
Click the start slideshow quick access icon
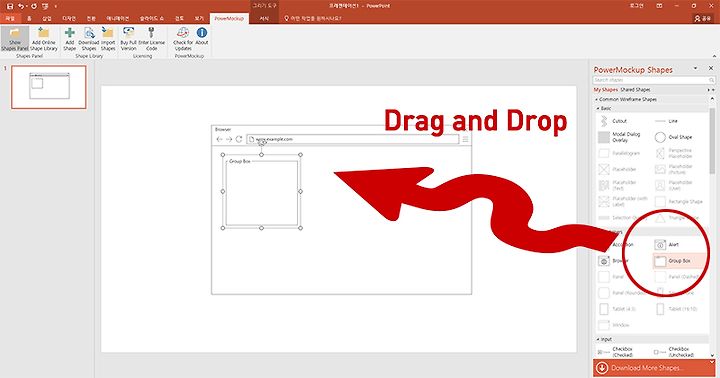point(45,6)
